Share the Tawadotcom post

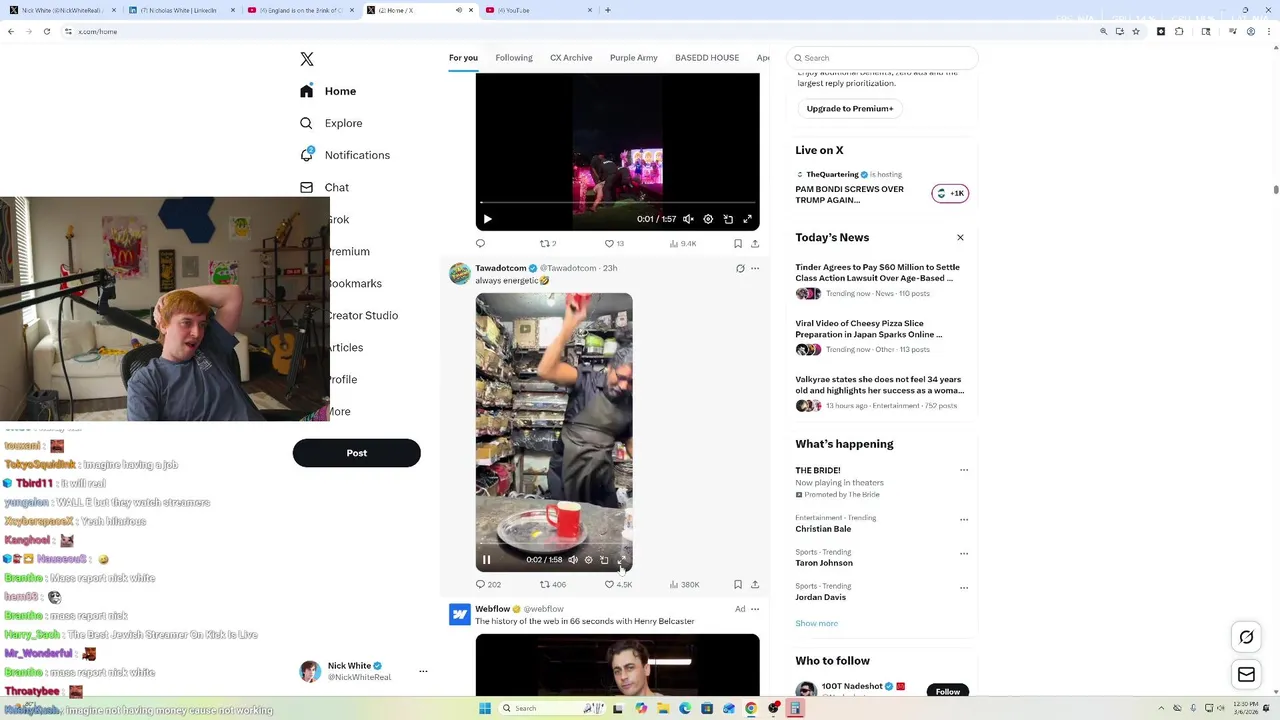[755, 584]
